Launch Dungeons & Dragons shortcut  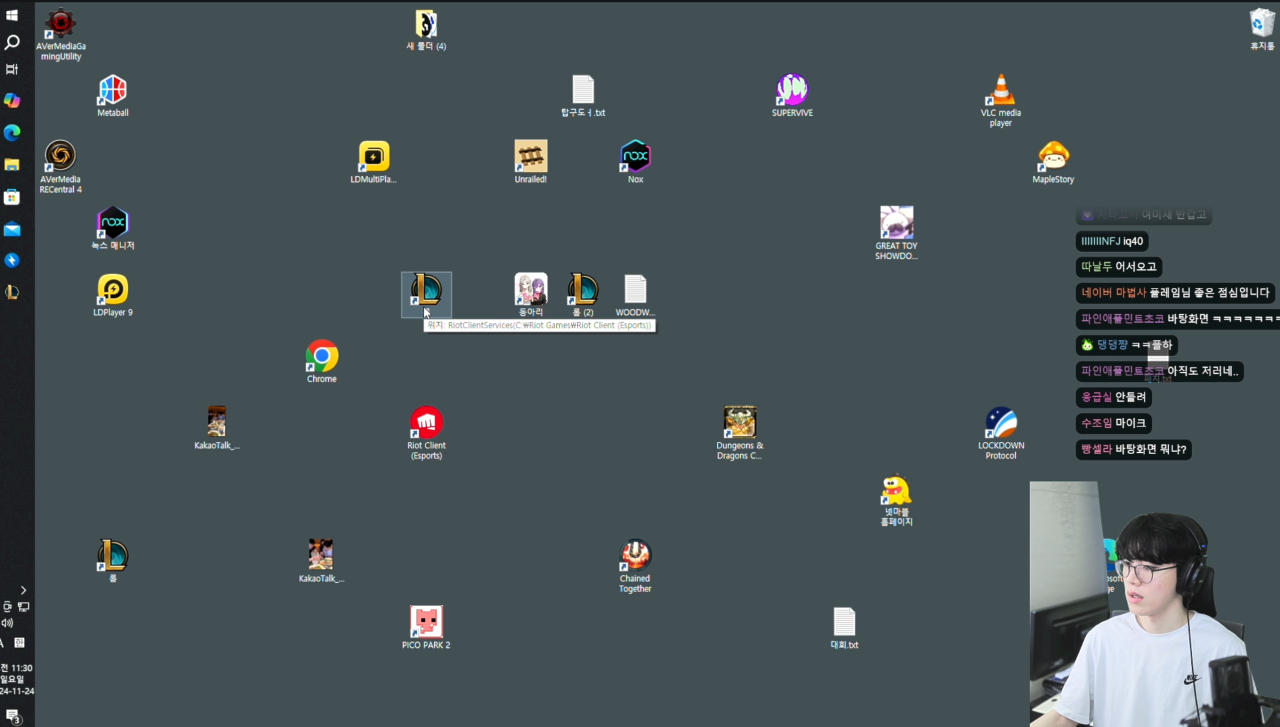pos(739,434)
